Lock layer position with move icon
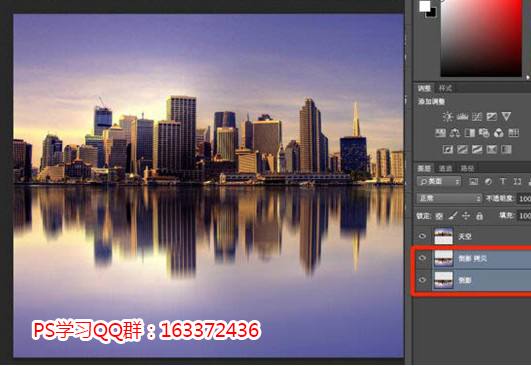This screenshot has height=366, width=531. 466,216
